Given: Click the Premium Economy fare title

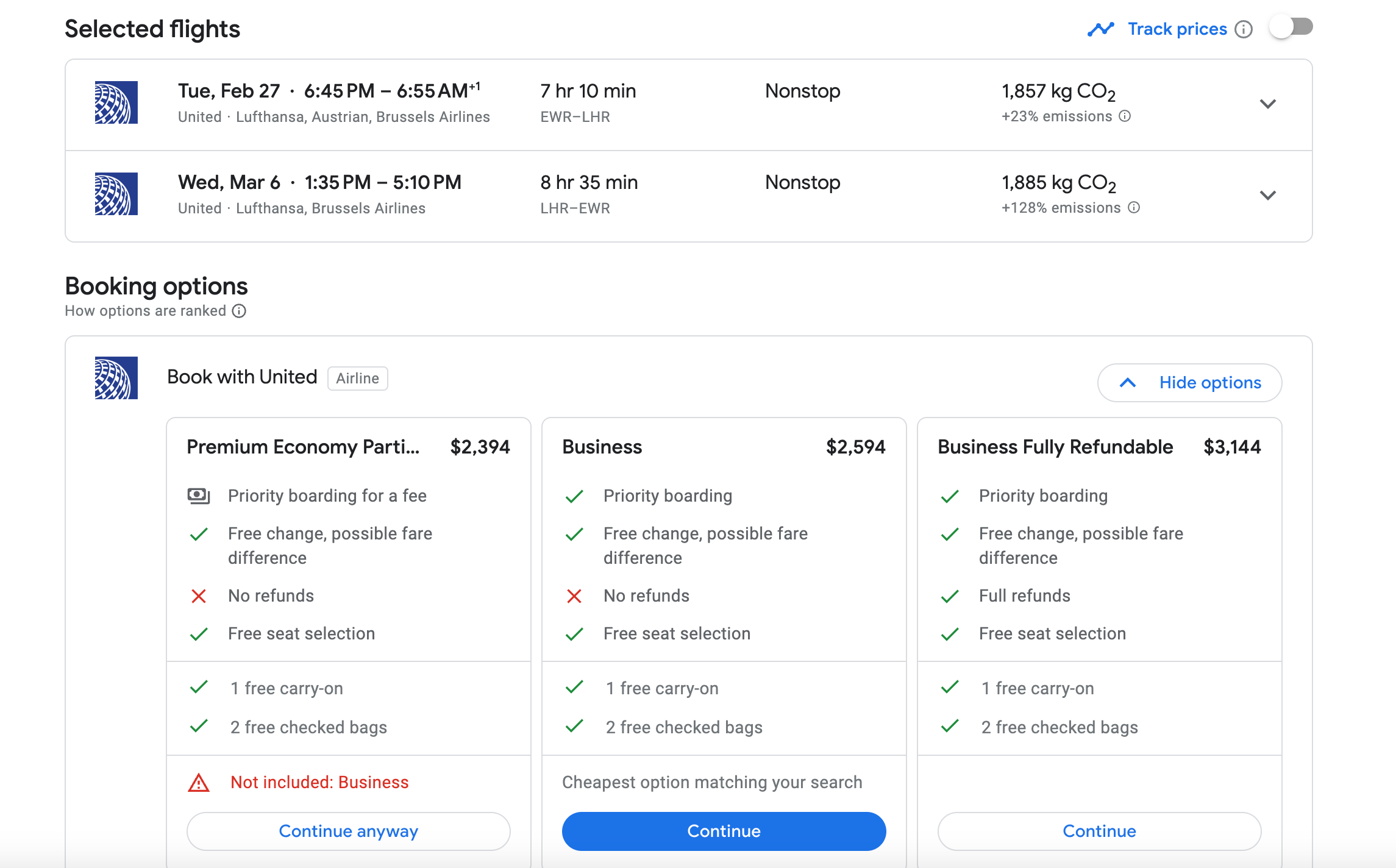Looking at the screenshot, I should pyautogui.click(x=303, y=447).
